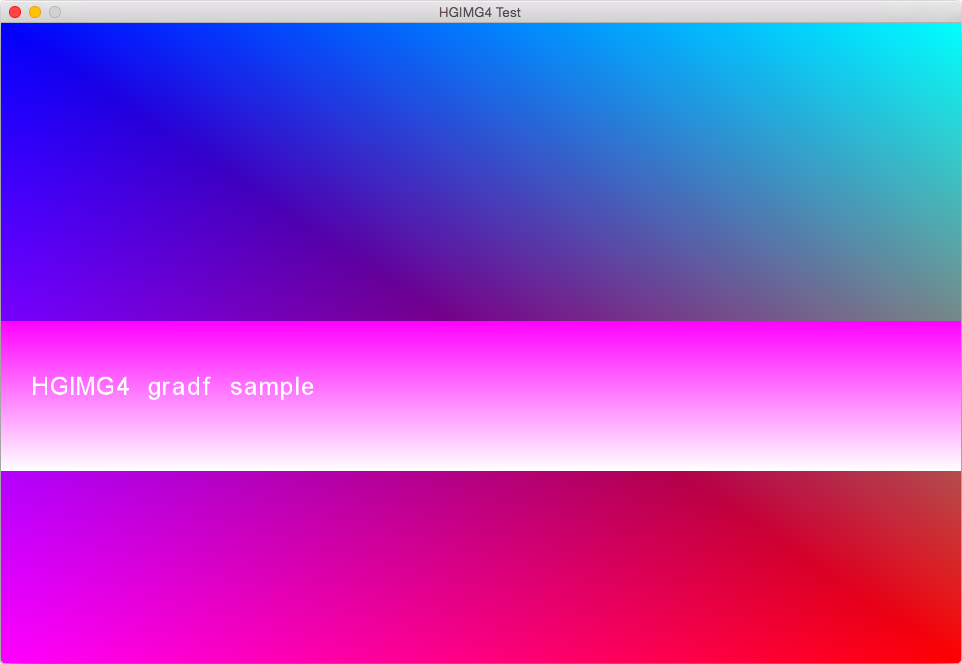
Task: Close the HGIMG4 Test window
Action: tap(15, 12)
